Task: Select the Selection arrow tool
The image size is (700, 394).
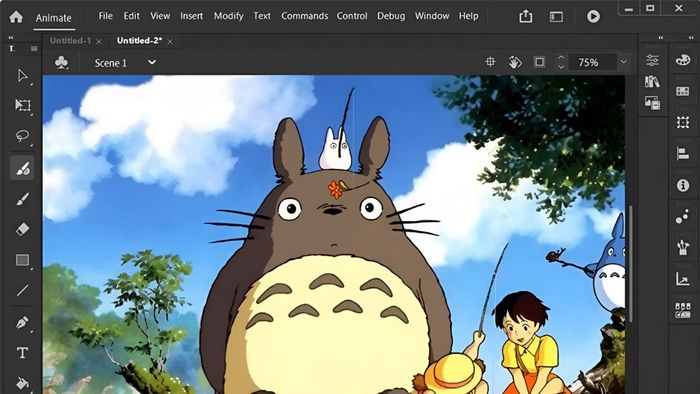Action: coord(22,75)
